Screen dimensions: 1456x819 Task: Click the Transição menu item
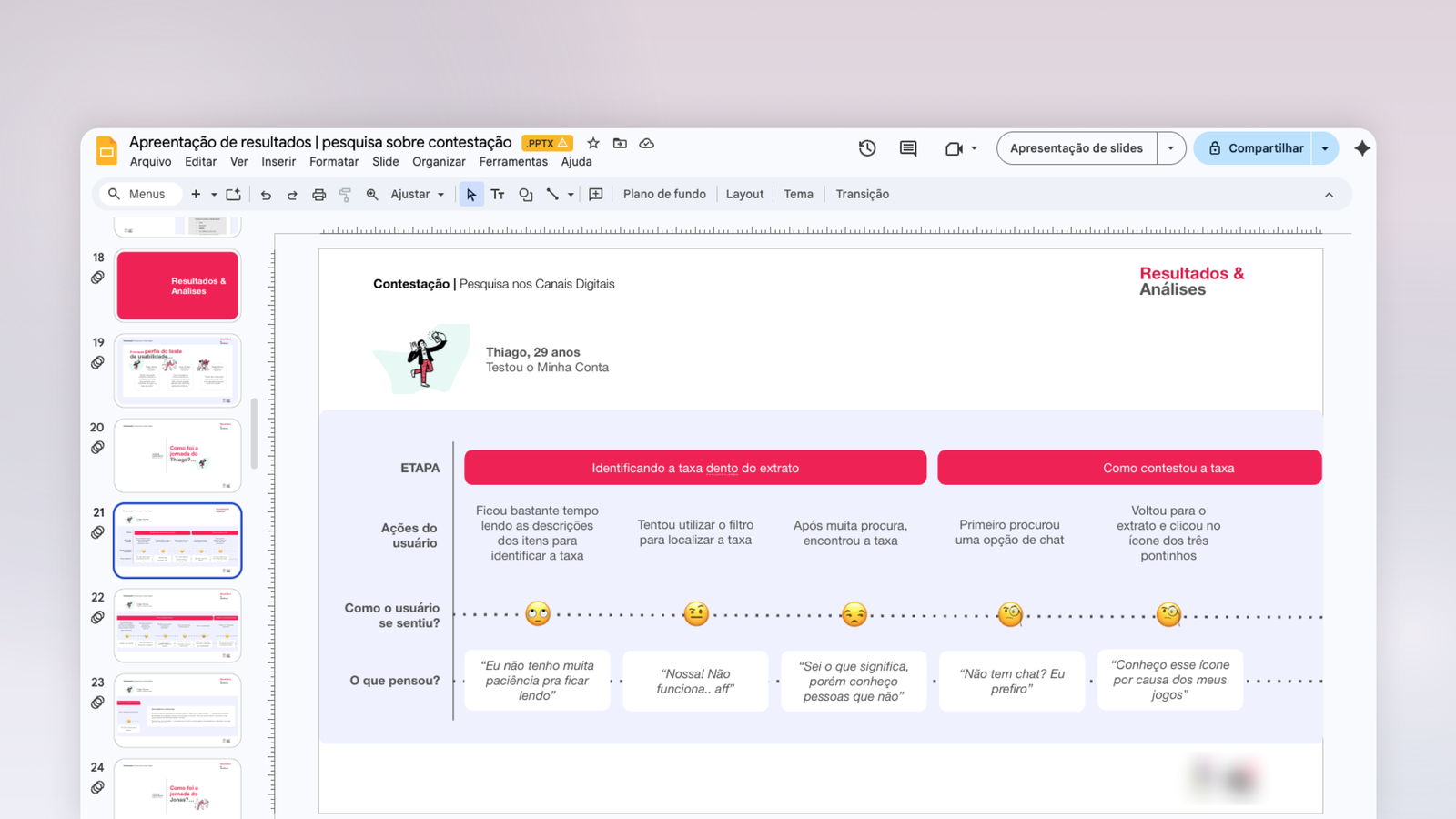pyautogui.click(x=862, y=194)
